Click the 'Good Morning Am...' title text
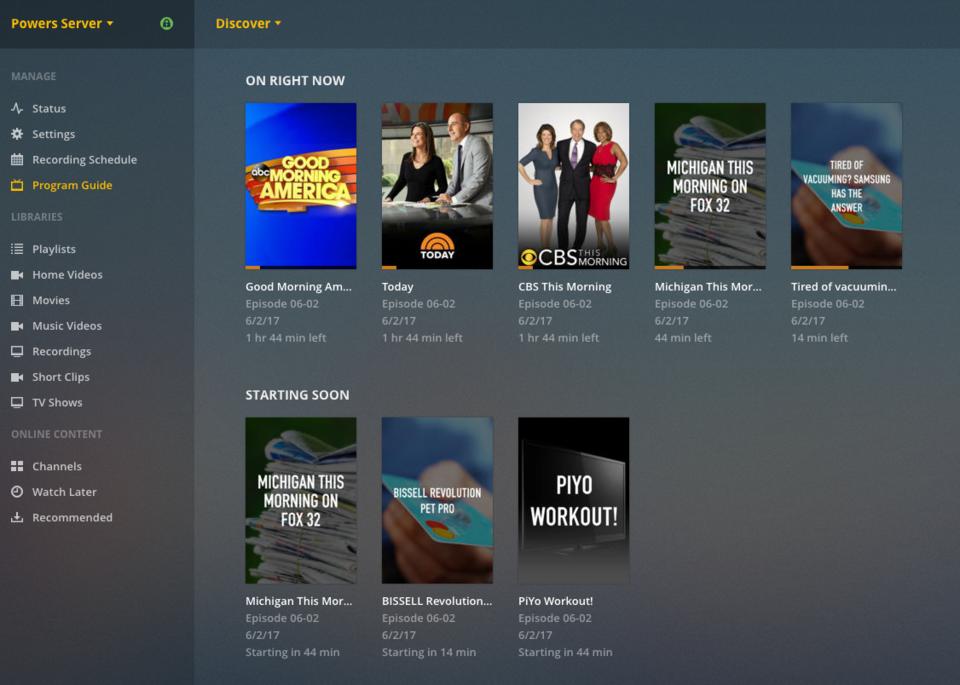 pyautogui.click(x=299, y=286)
